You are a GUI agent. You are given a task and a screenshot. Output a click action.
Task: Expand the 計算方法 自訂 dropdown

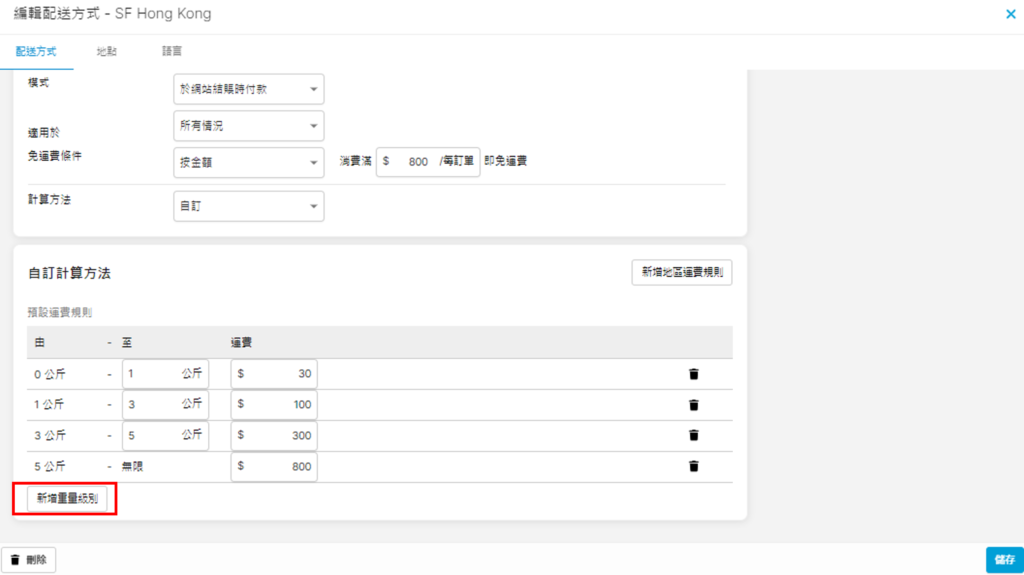click(248, 206)
